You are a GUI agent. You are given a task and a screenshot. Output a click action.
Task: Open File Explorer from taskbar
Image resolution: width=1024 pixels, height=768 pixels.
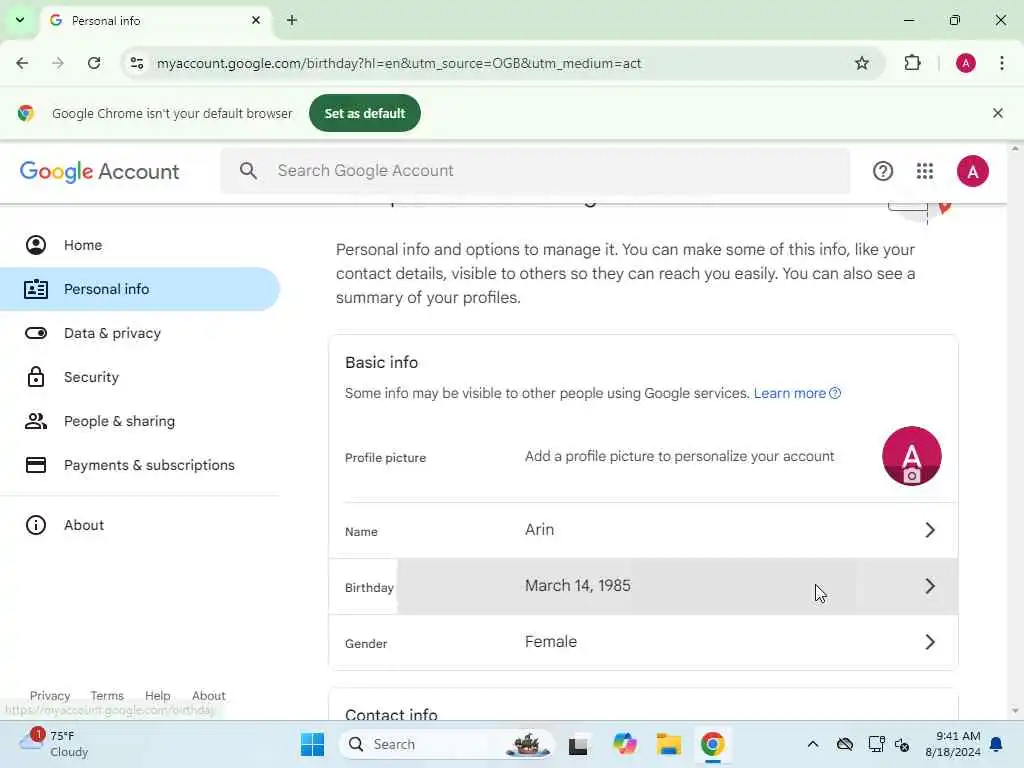pos(669,744)
